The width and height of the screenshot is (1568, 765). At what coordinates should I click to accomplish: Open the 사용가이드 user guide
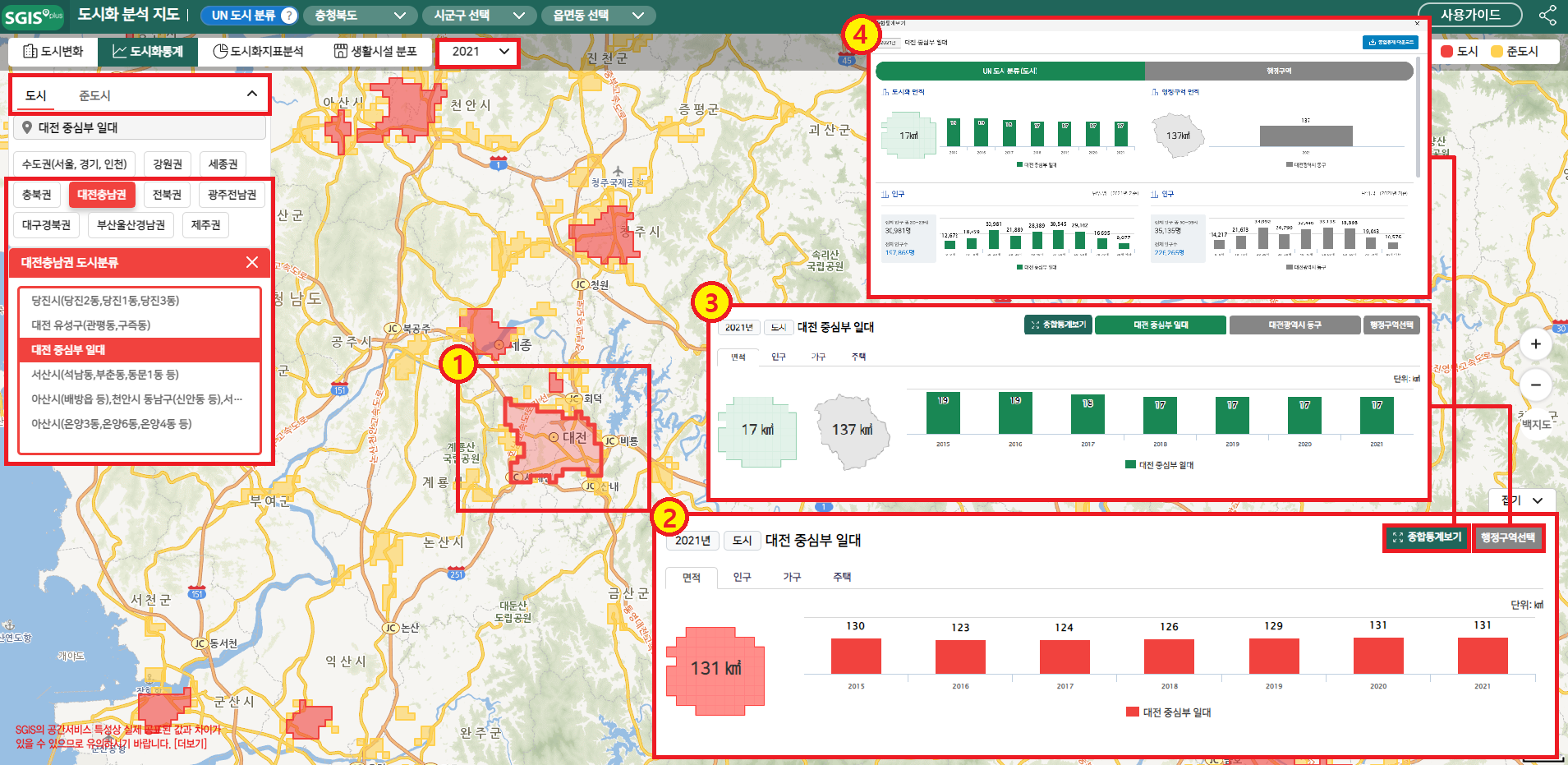click(1469, 15)
